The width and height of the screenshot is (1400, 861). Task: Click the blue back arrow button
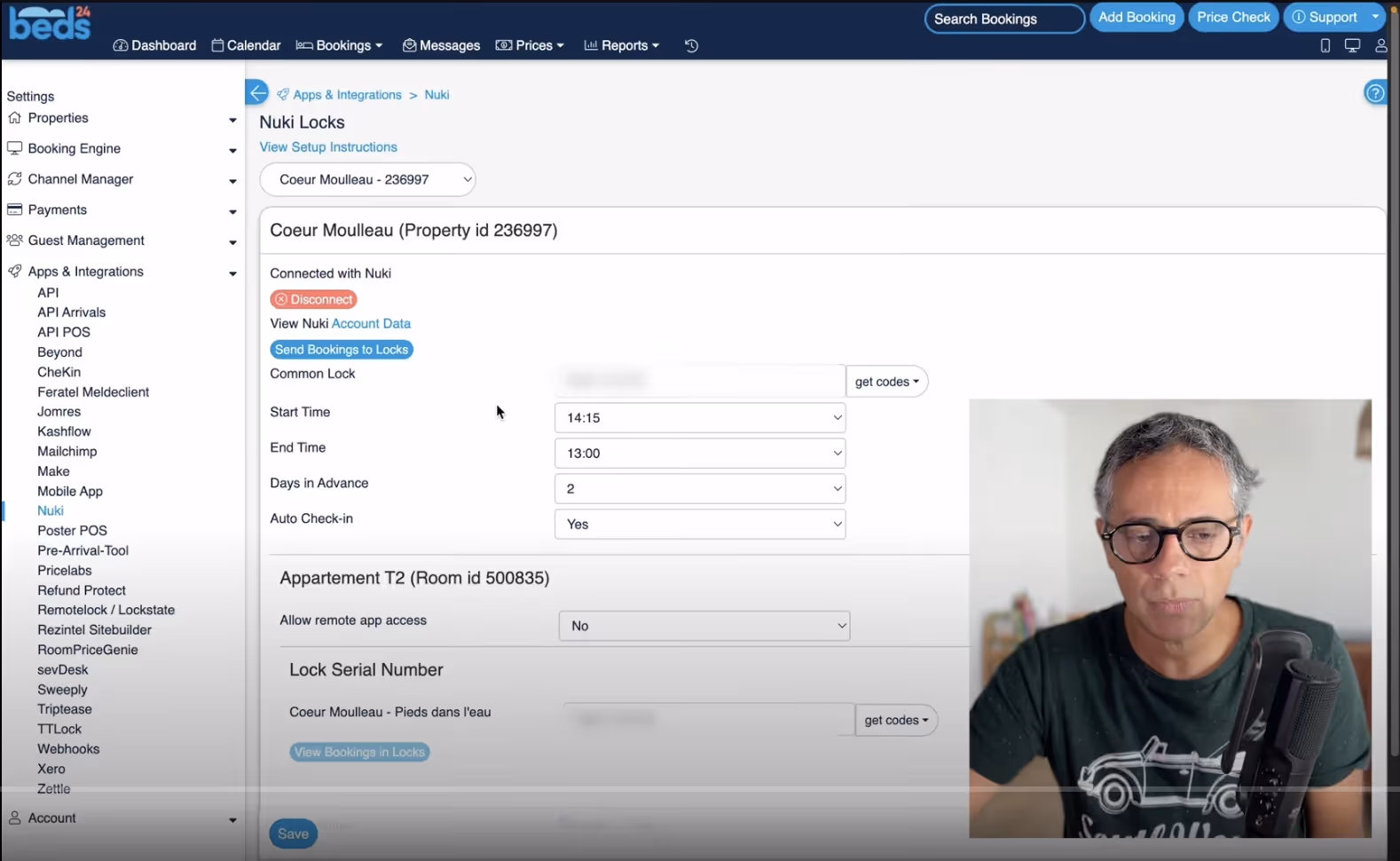click(256, 92)
